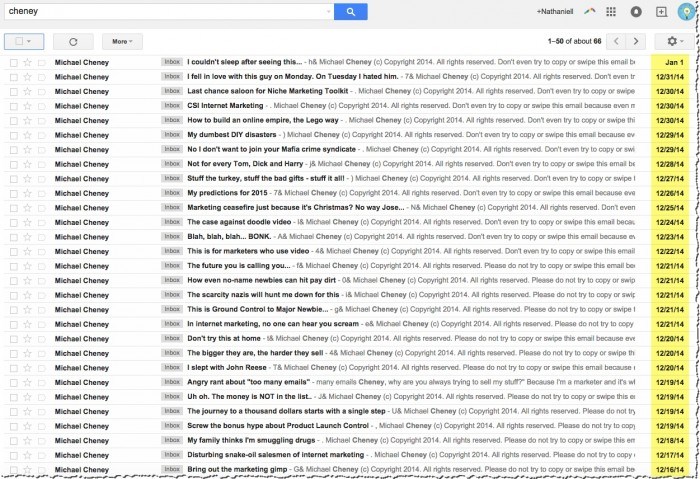Star the 'CSI Internet Marketing' email
Image resolution: width=700 pixels, height=479 pixels.
pyautogui.click(x=27, y=106)
